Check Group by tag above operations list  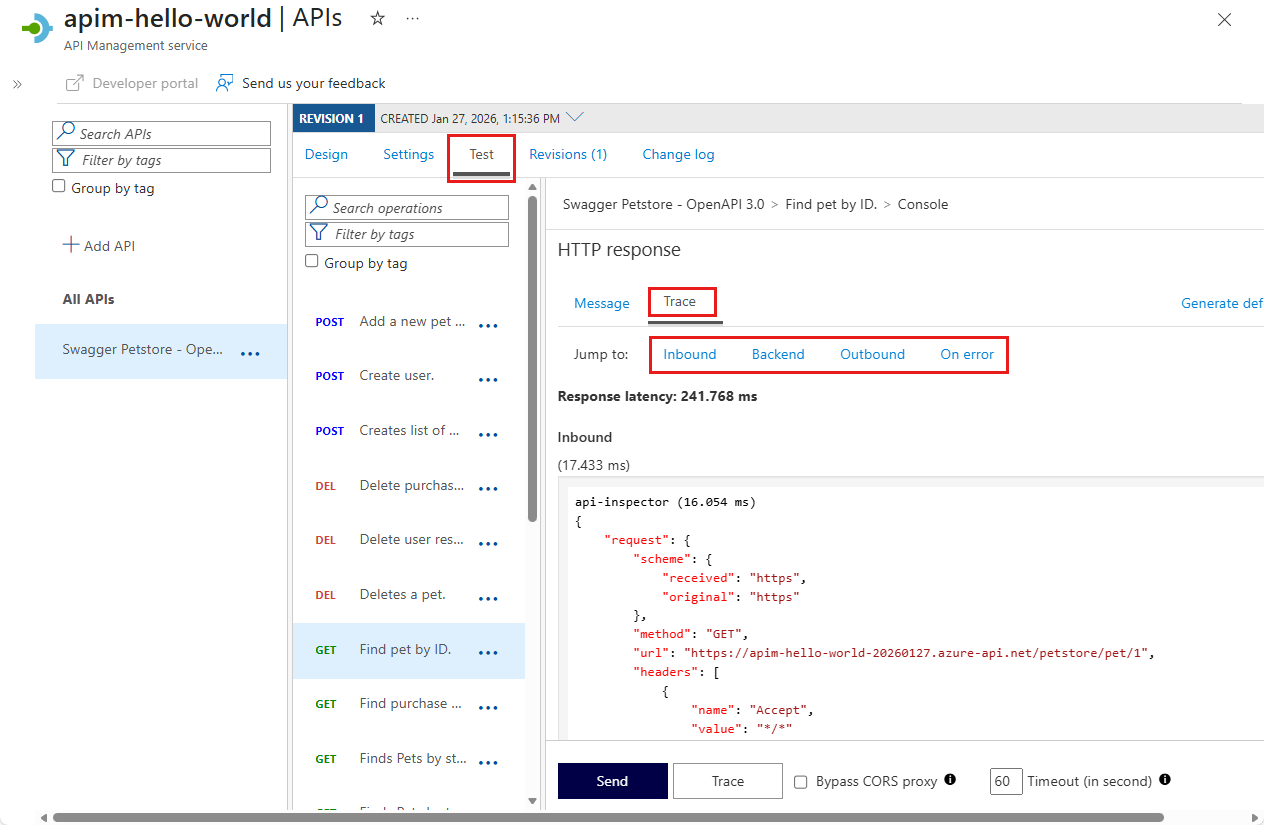coord(312,262)
